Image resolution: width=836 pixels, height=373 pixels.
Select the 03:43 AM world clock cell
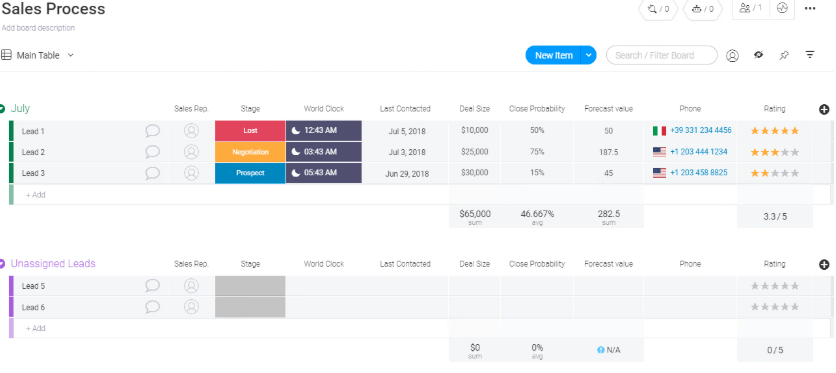tap(324, 152)
